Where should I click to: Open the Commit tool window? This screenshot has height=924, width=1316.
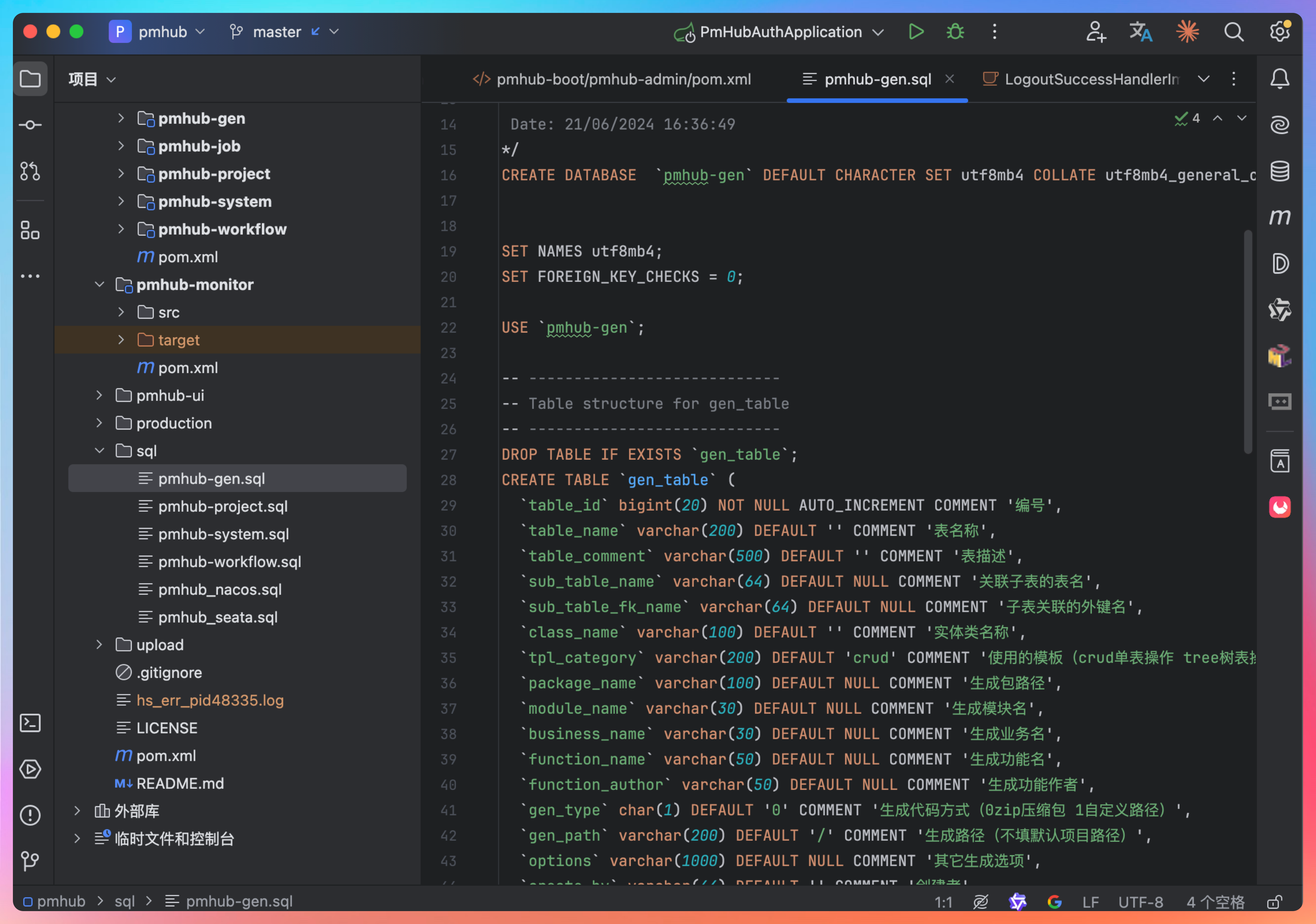(x=30, y=125)
